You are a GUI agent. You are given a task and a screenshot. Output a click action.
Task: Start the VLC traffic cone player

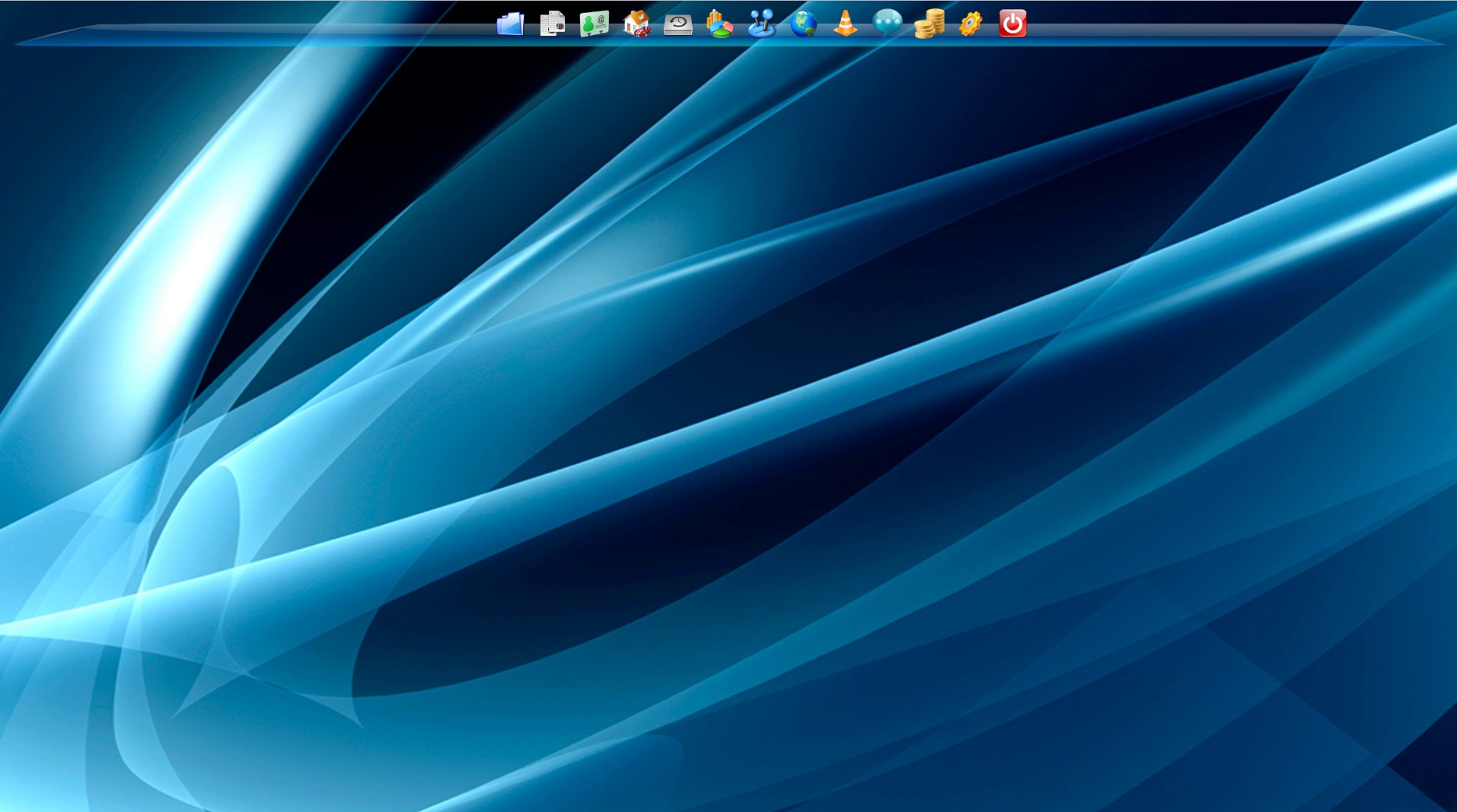click(x=845, y=24)
